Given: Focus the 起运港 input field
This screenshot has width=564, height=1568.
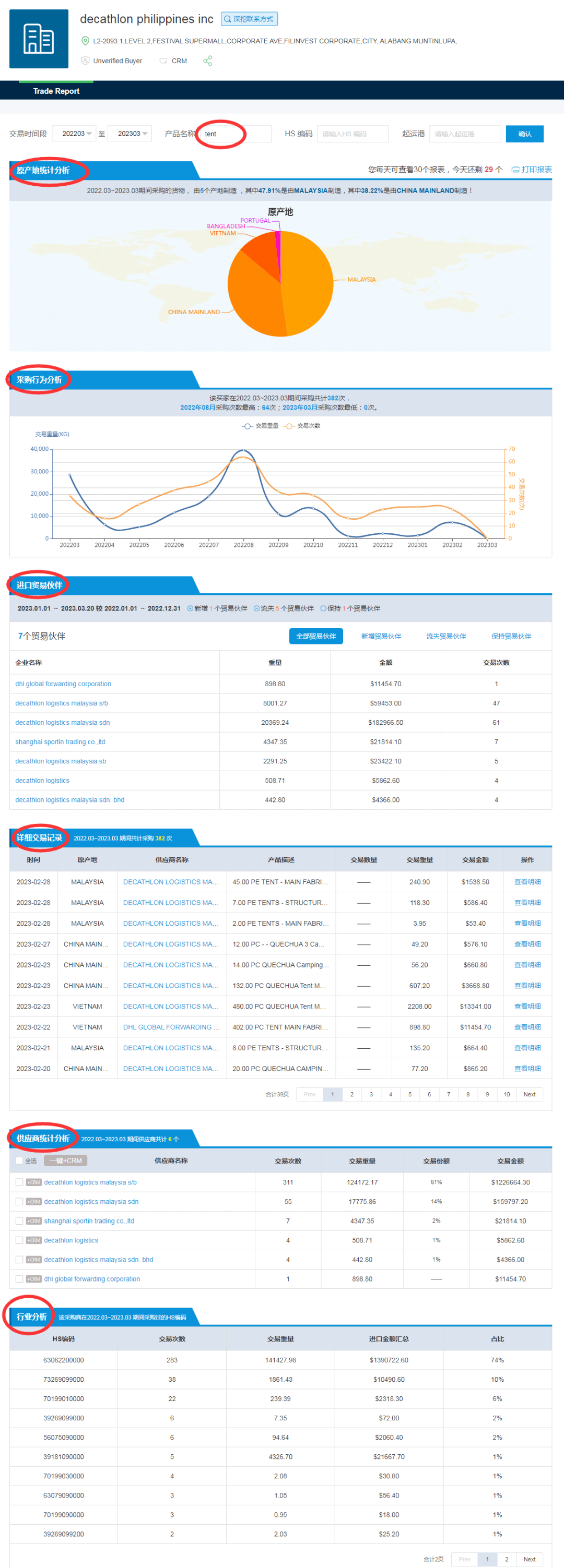Looking at the screenshot, I should [x=465, y=134].
